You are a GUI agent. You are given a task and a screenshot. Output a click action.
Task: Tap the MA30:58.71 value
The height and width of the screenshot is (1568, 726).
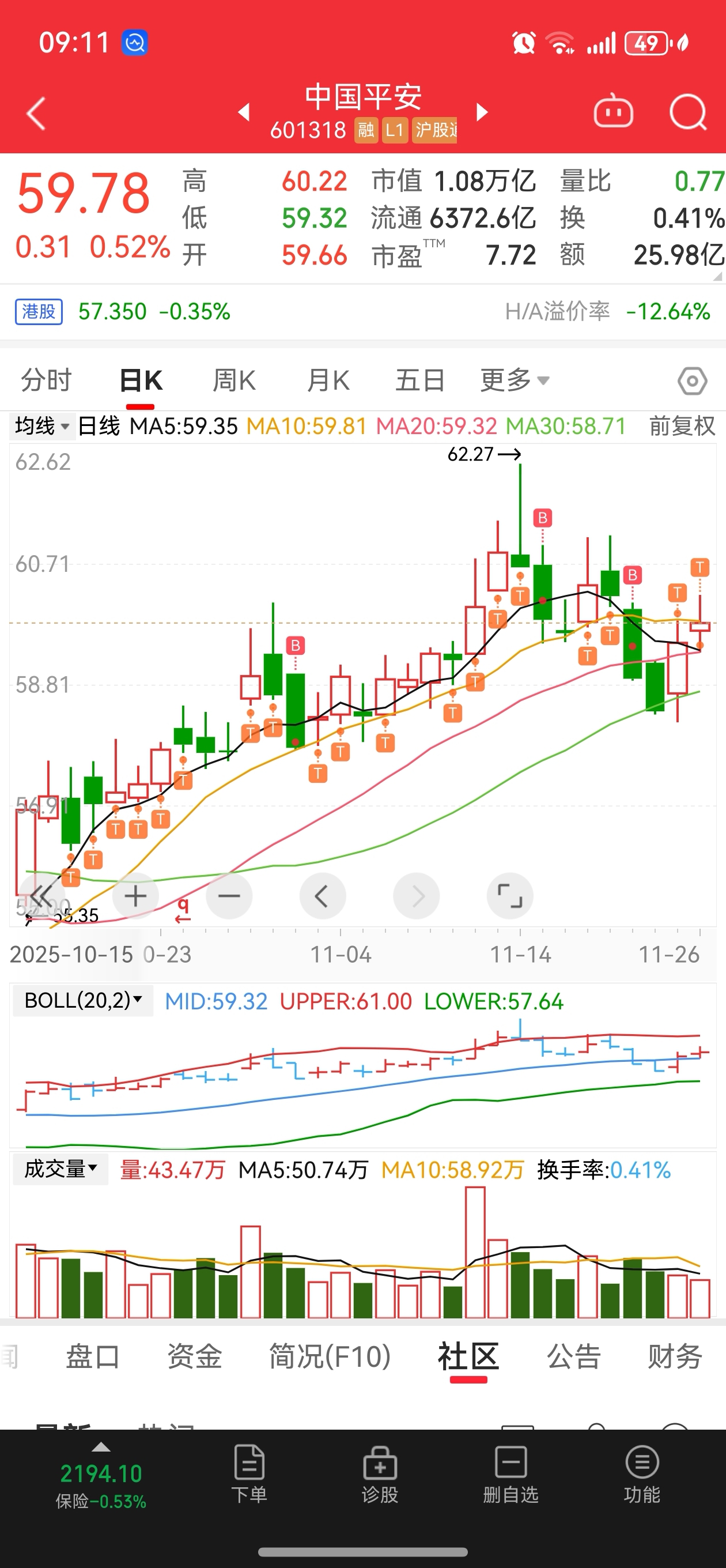[566, 426]
